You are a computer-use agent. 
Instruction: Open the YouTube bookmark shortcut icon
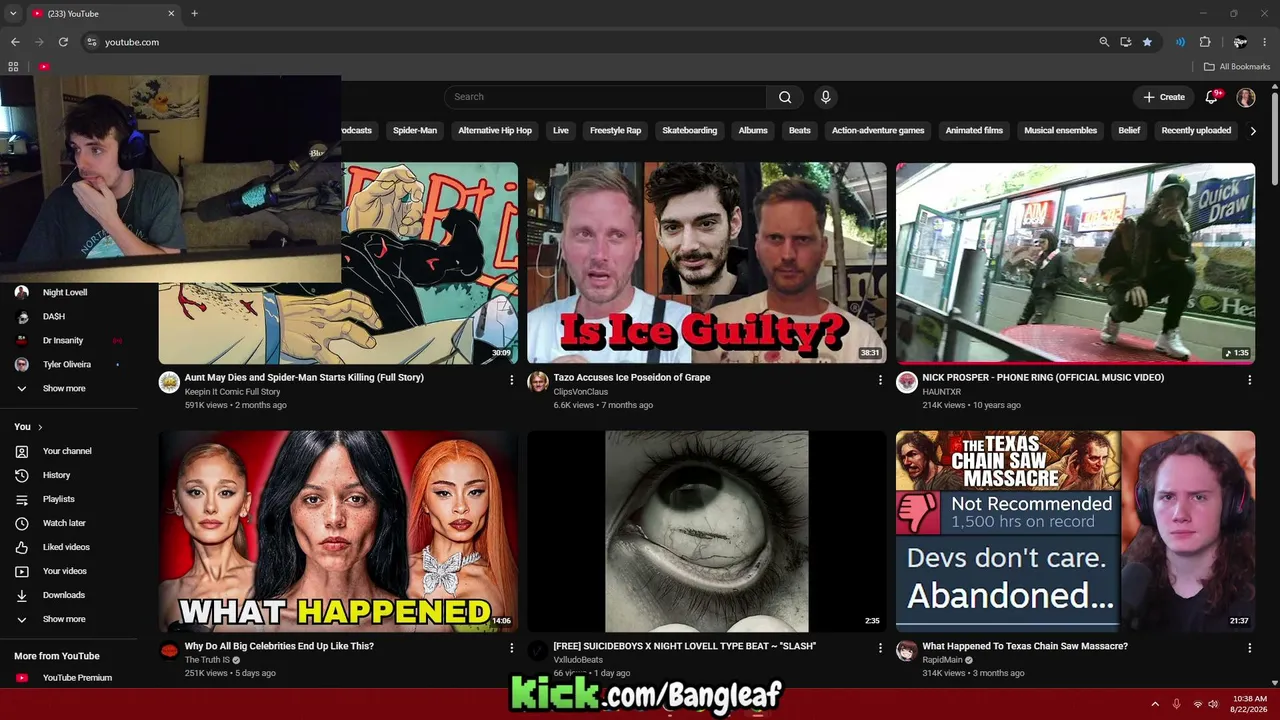pyautogui.click(x=44, y=67)
